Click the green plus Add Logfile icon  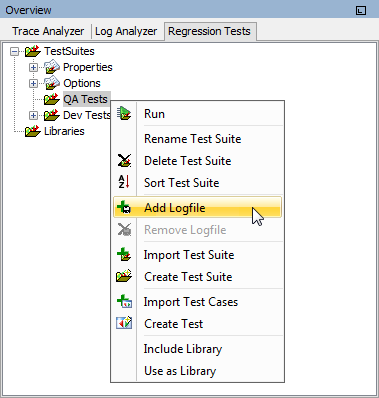pos(124,207)
